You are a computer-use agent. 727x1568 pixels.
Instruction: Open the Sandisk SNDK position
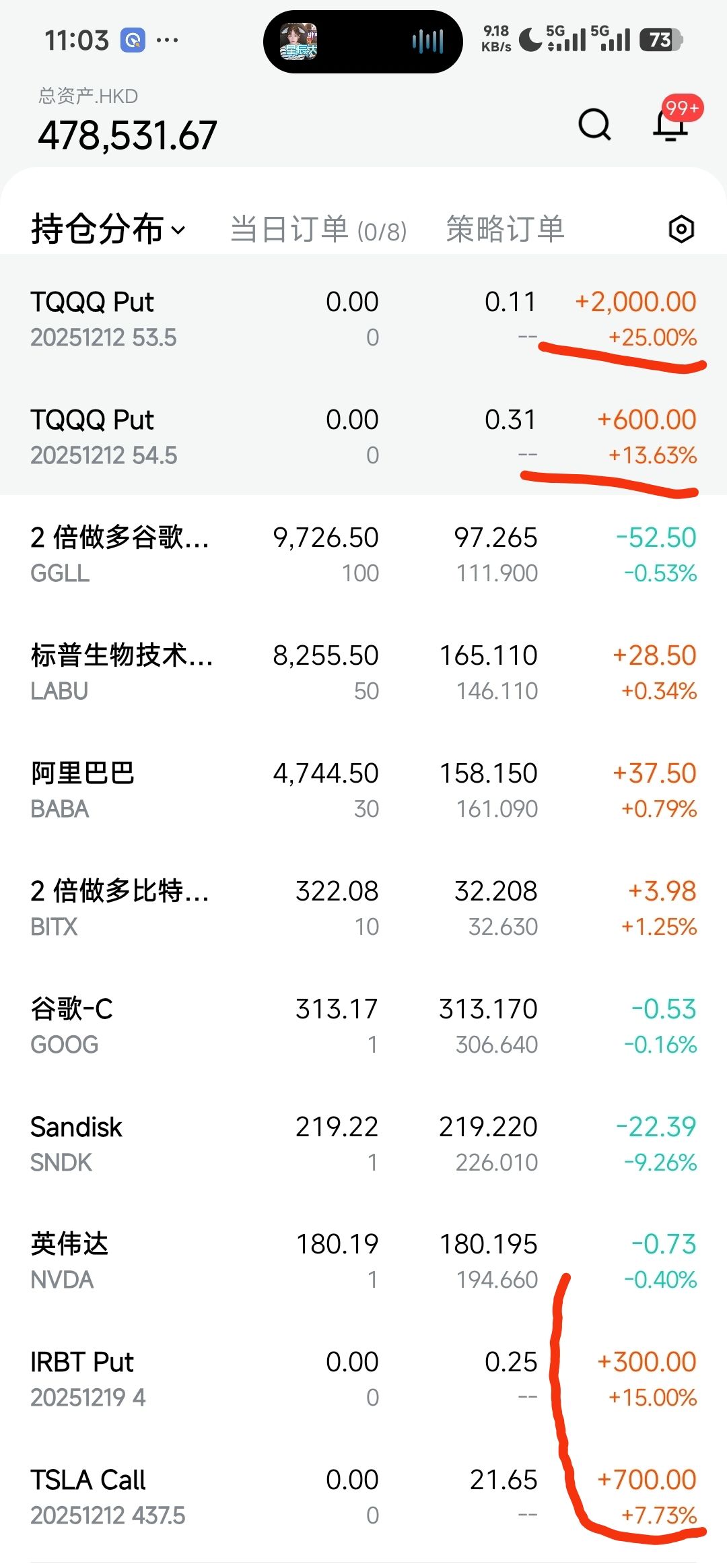pyautogui.click(x=363, y=1144)
